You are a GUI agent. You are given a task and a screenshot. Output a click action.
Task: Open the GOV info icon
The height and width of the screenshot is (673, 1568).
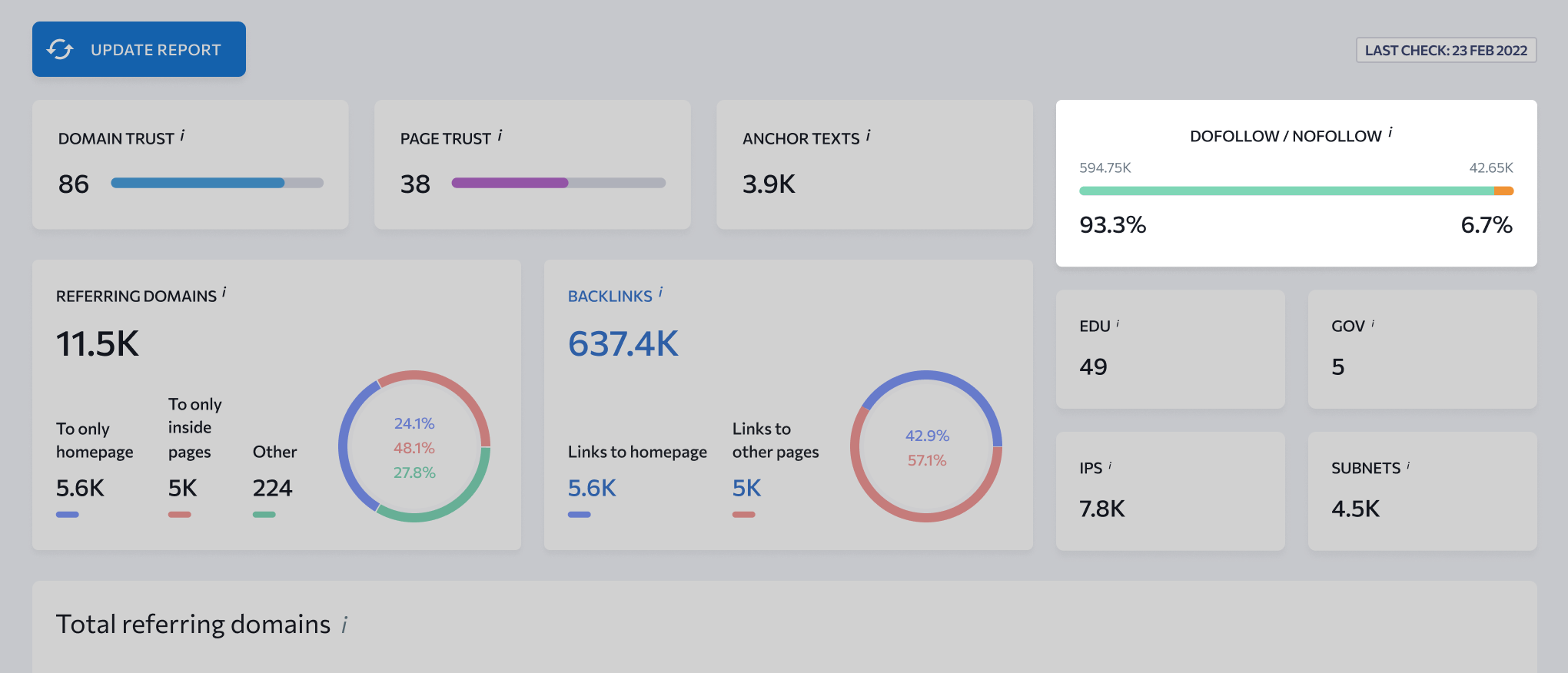tap(1373, 324)
